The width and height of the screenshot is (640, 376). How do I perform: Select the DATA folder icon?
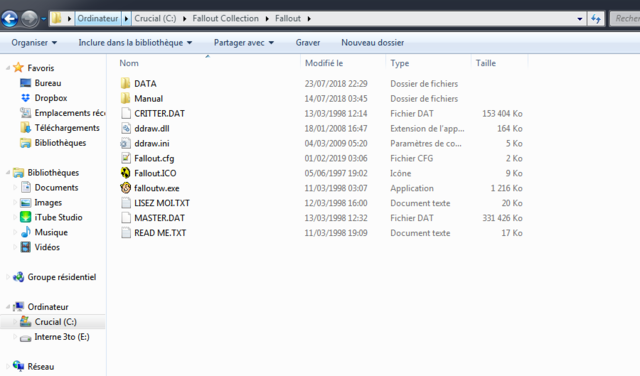pyautogui.click(x=126, y=83)
